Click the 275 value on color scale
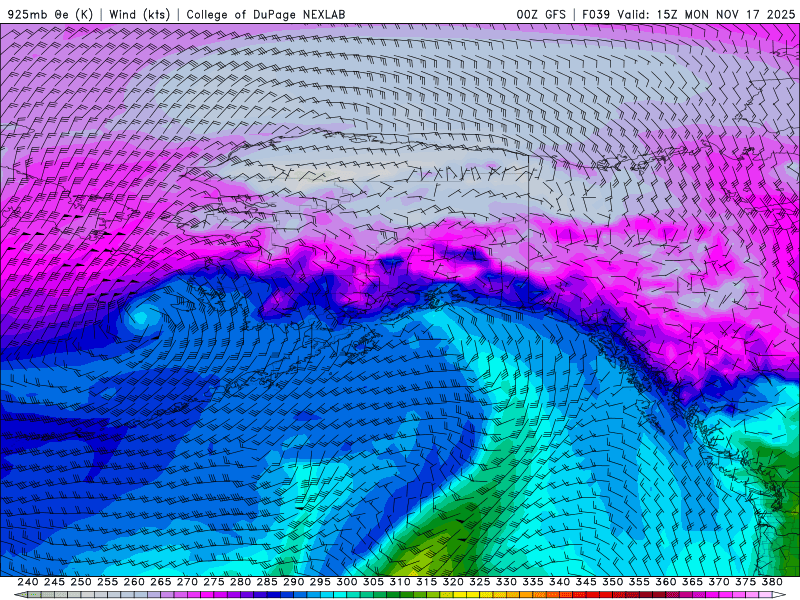 coord(214,582)
